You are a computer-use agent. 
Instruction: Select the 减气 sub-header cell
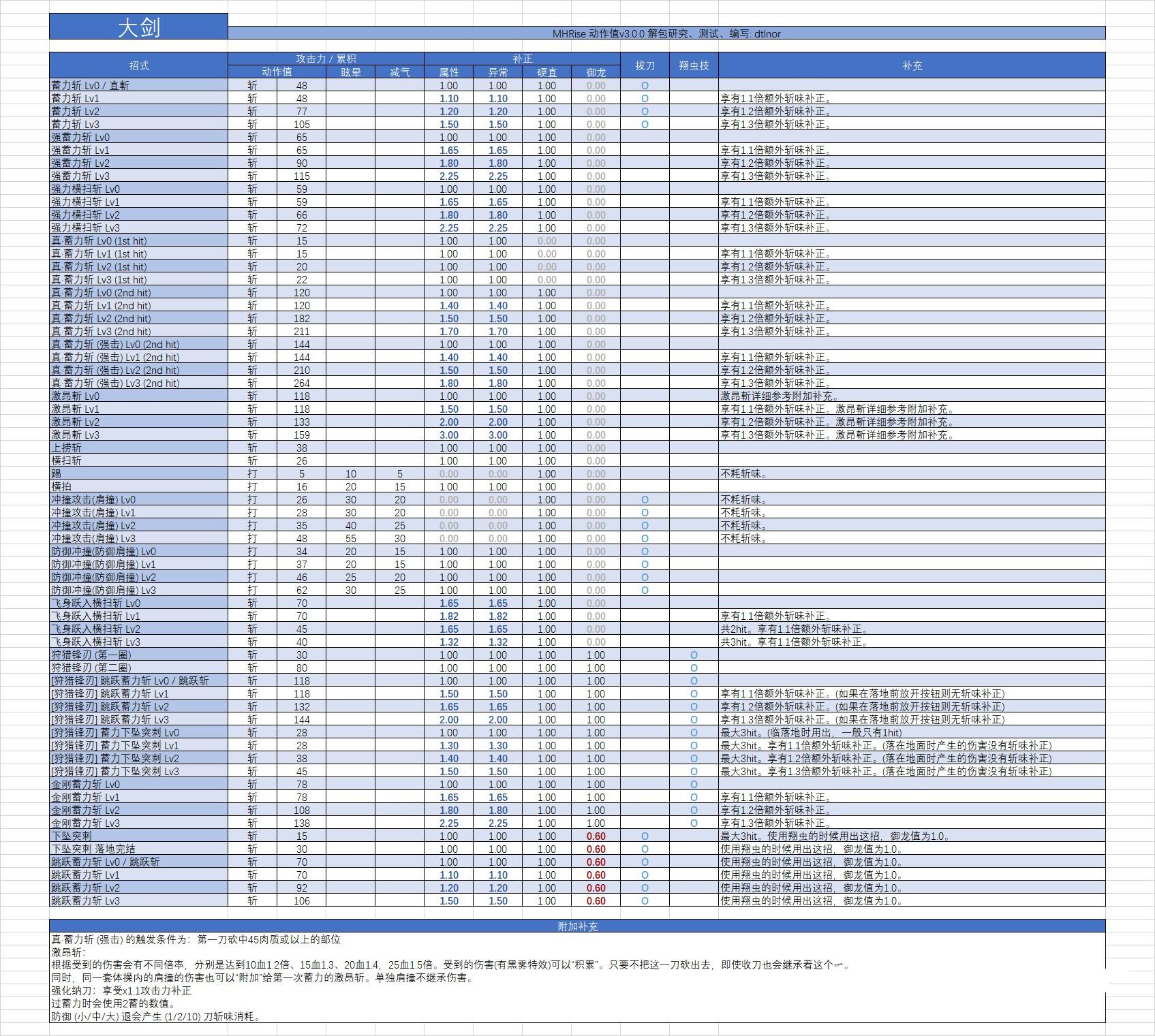[399, 72]
